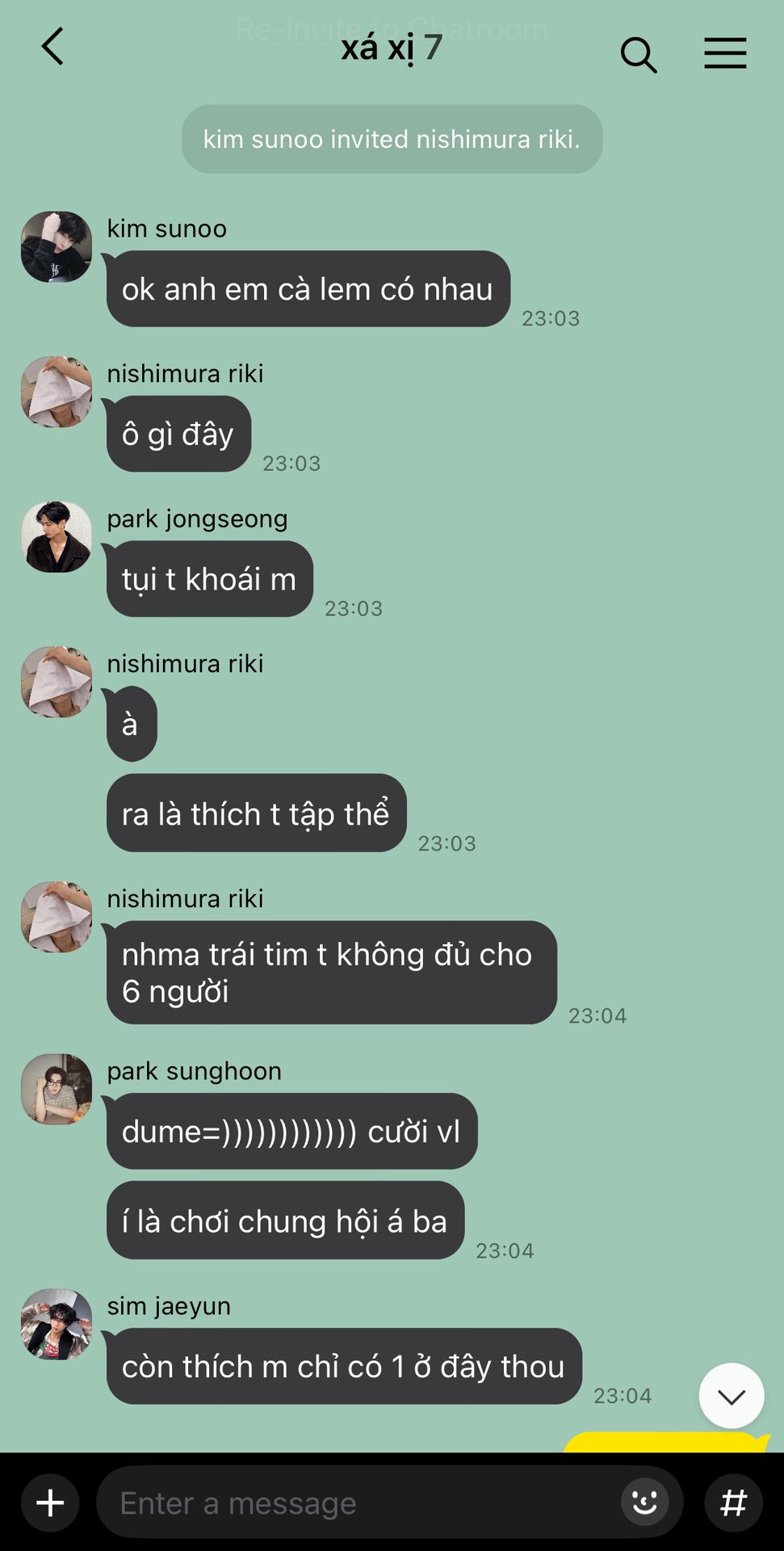Tap the message bubble 'tụi t khoái m'
Viewport: 784px width, 1551px height.
pyautogui.click(x=209, y=579)
